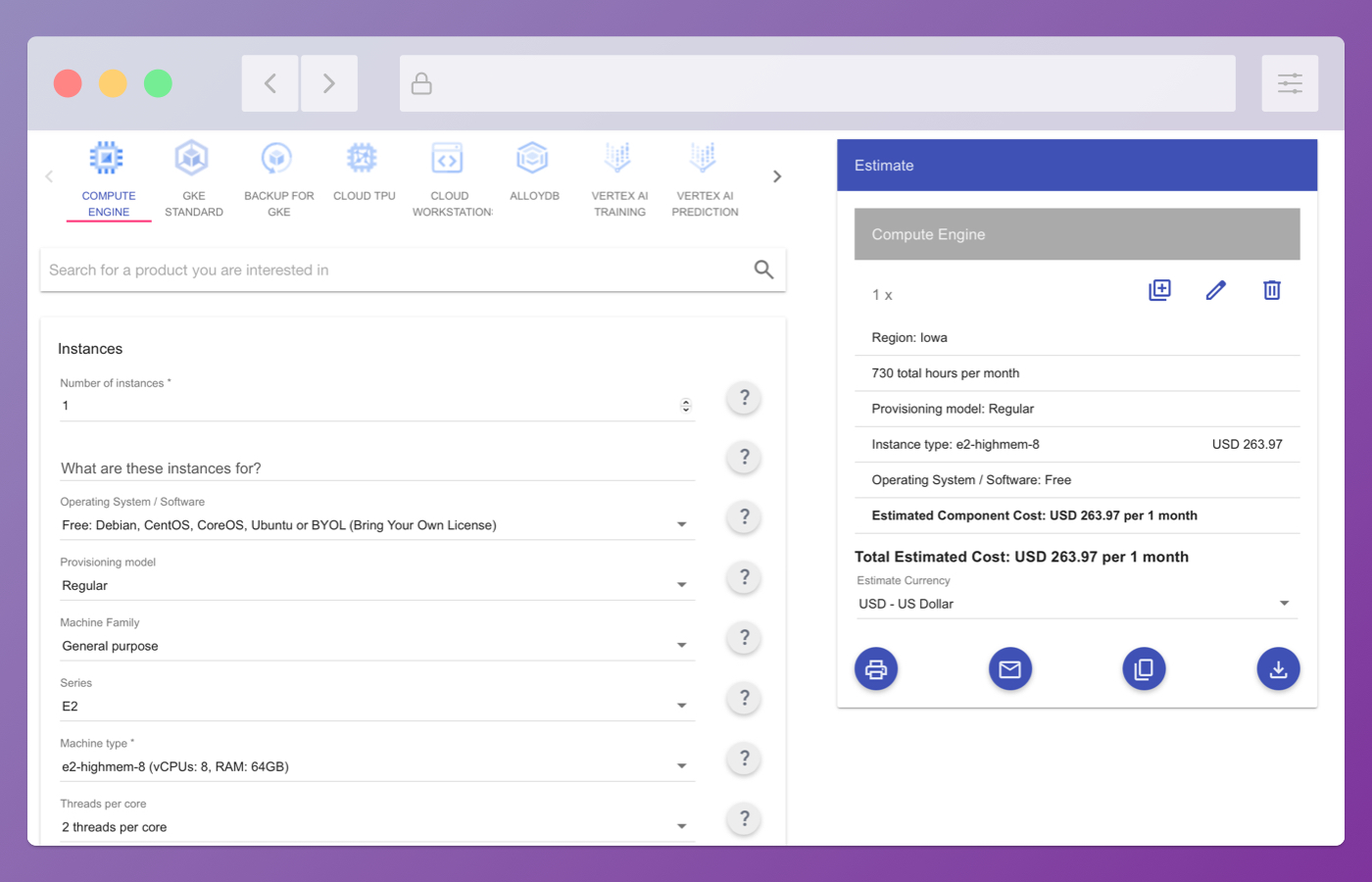The image size is (1372, 882).
Task: Click '730 total hours per month' text
Action: click(946, 373)
